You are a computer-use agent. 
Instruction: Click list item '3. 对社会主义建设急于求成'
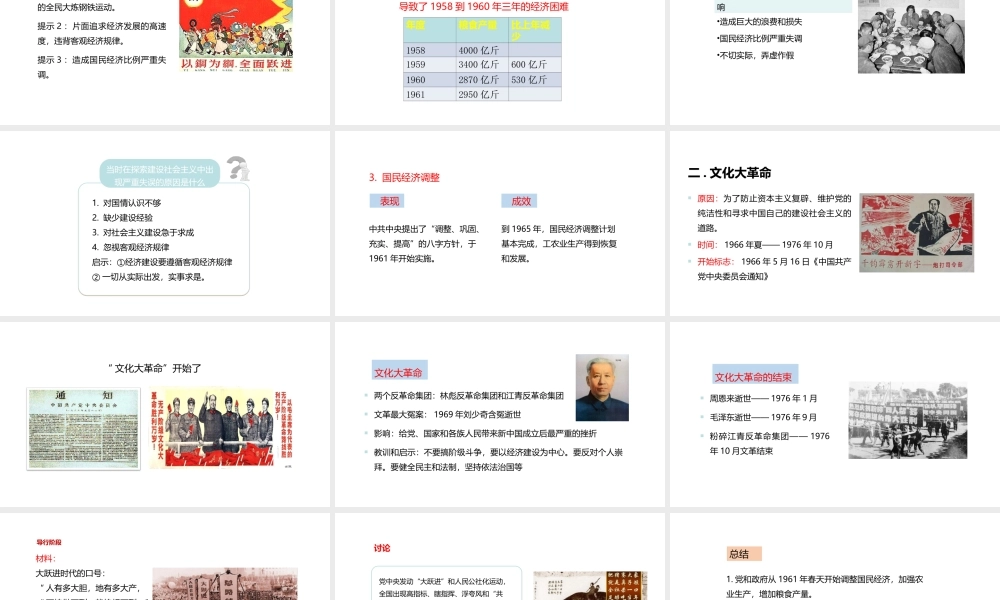[x=143, y=233]
